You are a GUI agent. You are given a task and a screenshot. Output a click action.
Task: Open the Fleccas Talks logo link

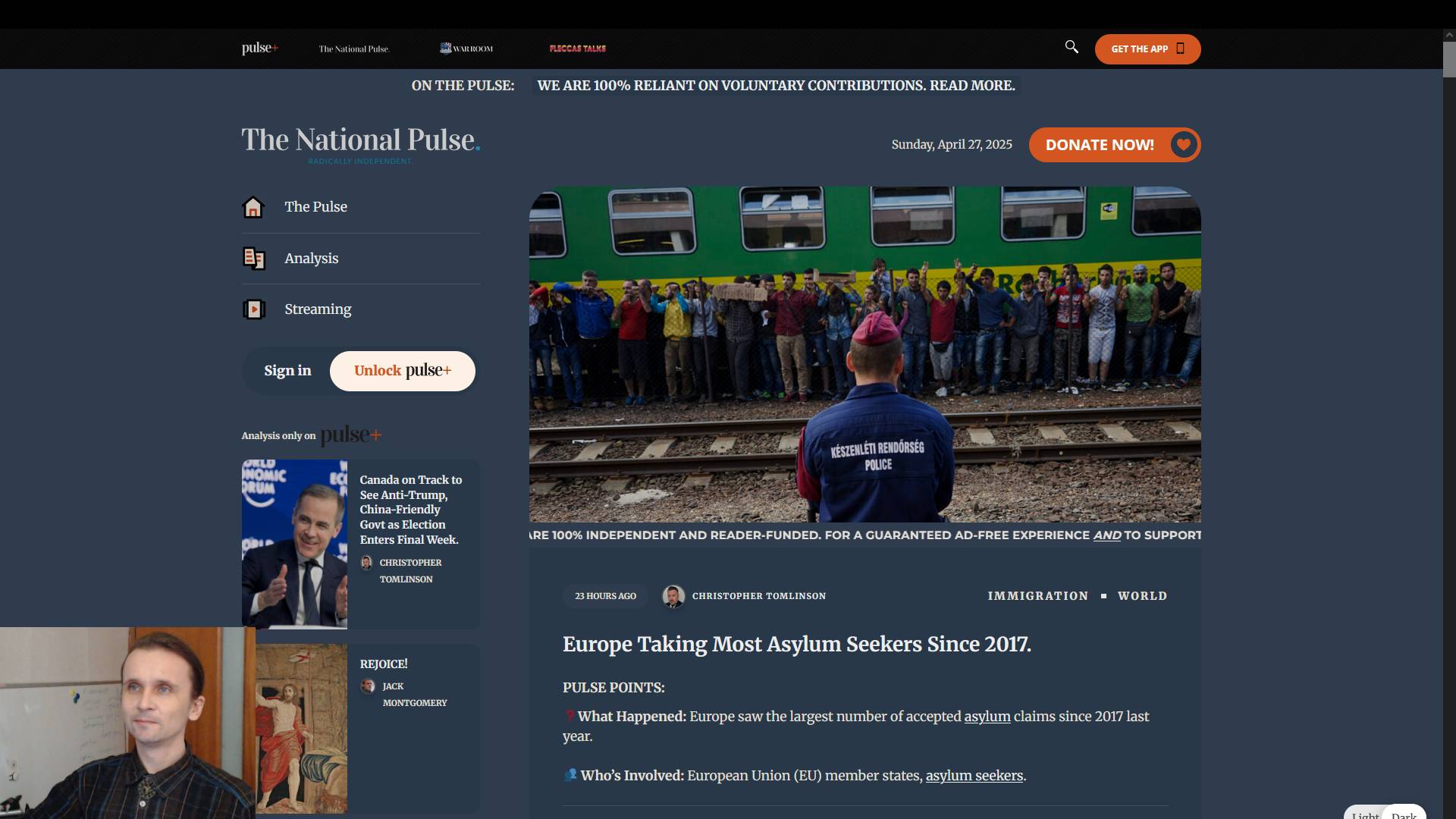577,49
